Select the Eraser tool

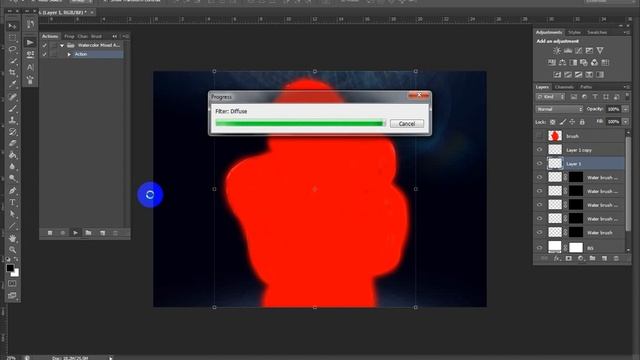click(12, 144)
